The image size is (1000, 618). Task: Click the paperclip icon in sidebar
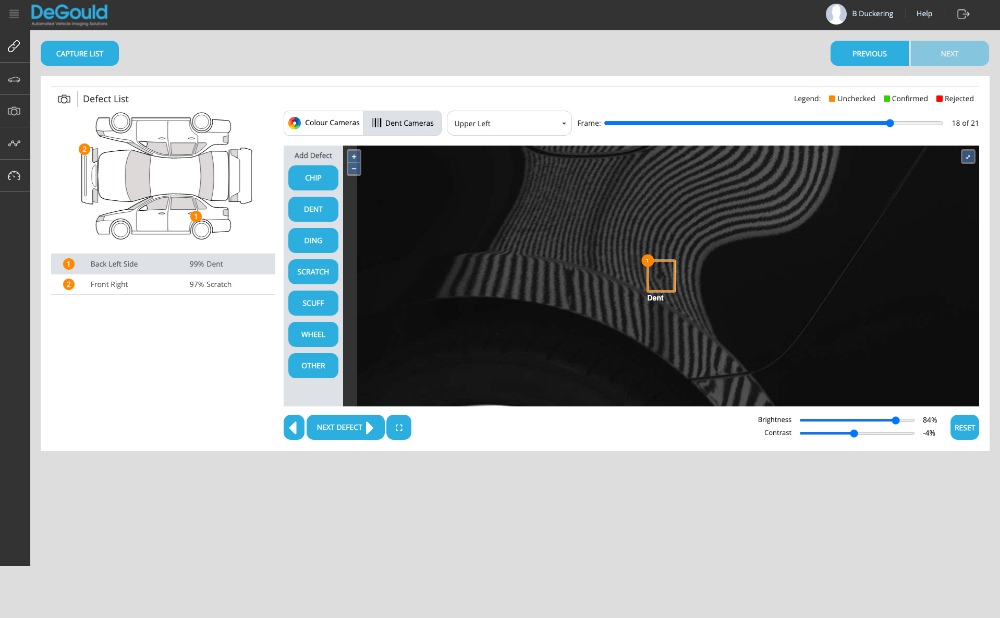[14, 46]
